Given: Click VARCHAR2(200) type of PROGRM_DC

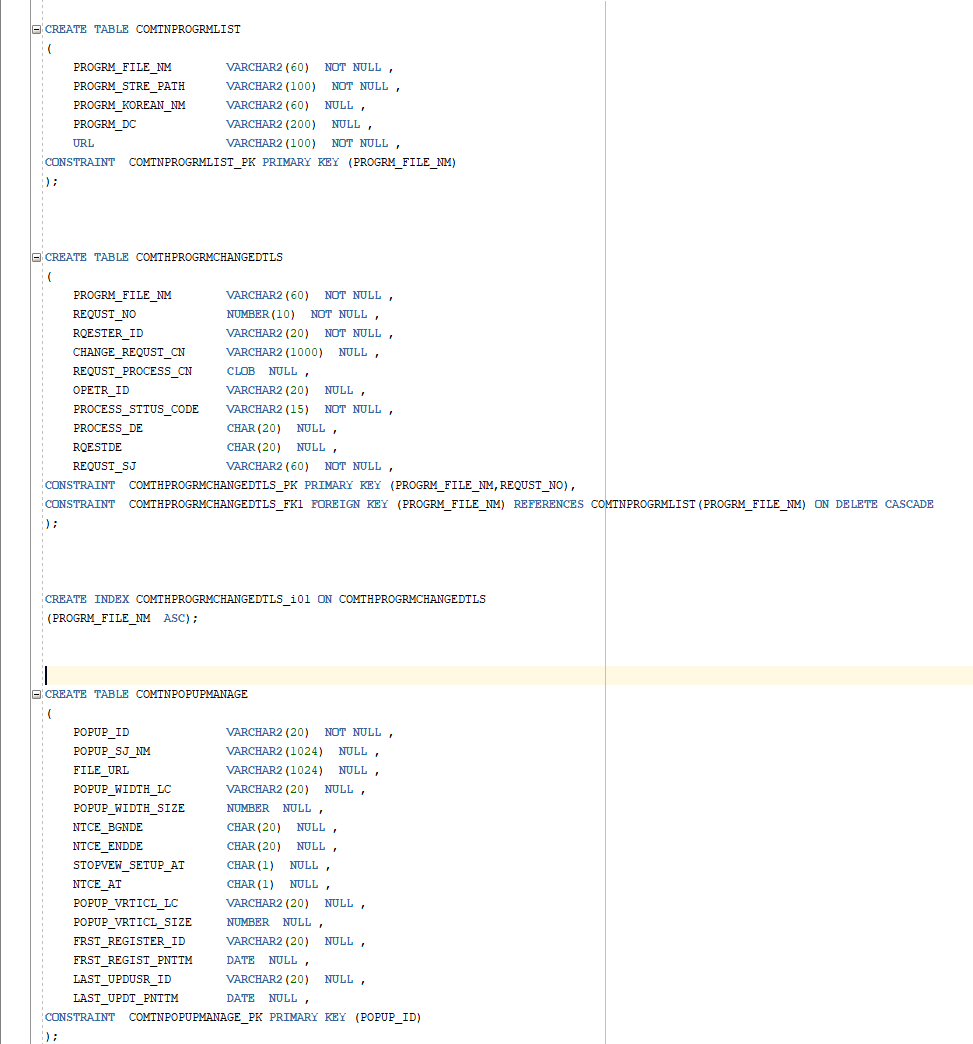Looking at the screenshot, I should 271,124.
